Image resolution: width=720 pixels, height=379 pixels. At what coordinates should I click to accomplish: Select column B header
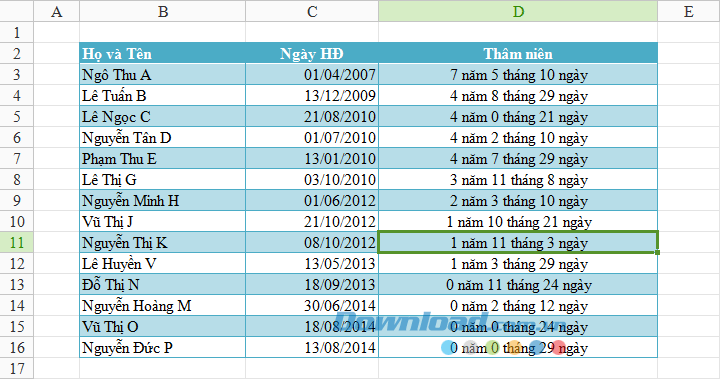[x=163, y=11]
